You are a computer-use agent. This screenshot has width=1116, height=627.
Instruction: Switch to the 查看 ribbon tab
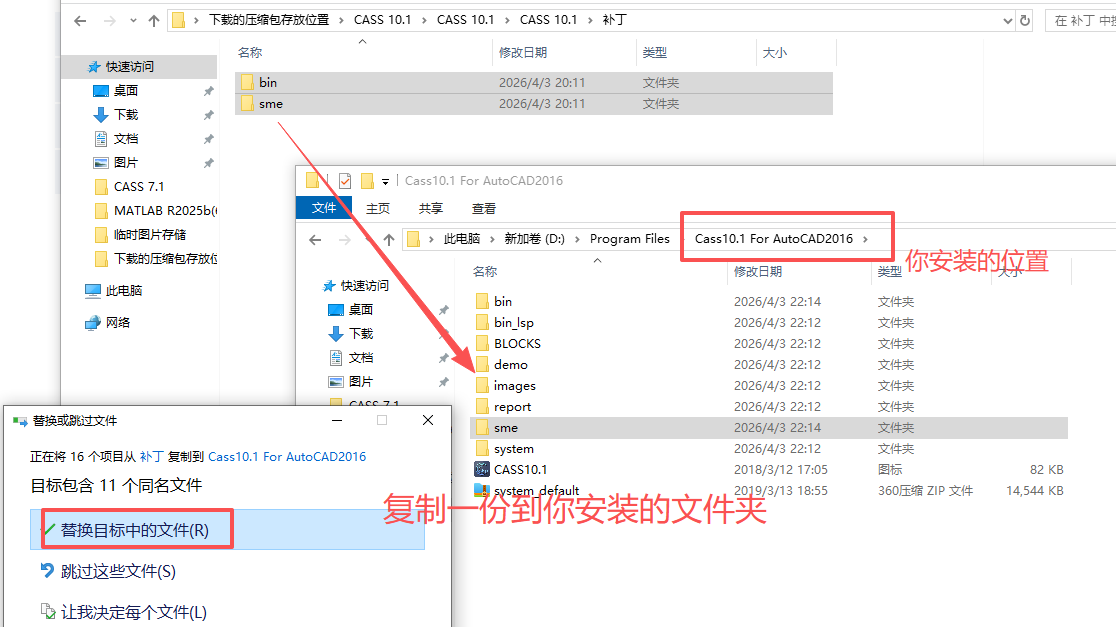485,208
